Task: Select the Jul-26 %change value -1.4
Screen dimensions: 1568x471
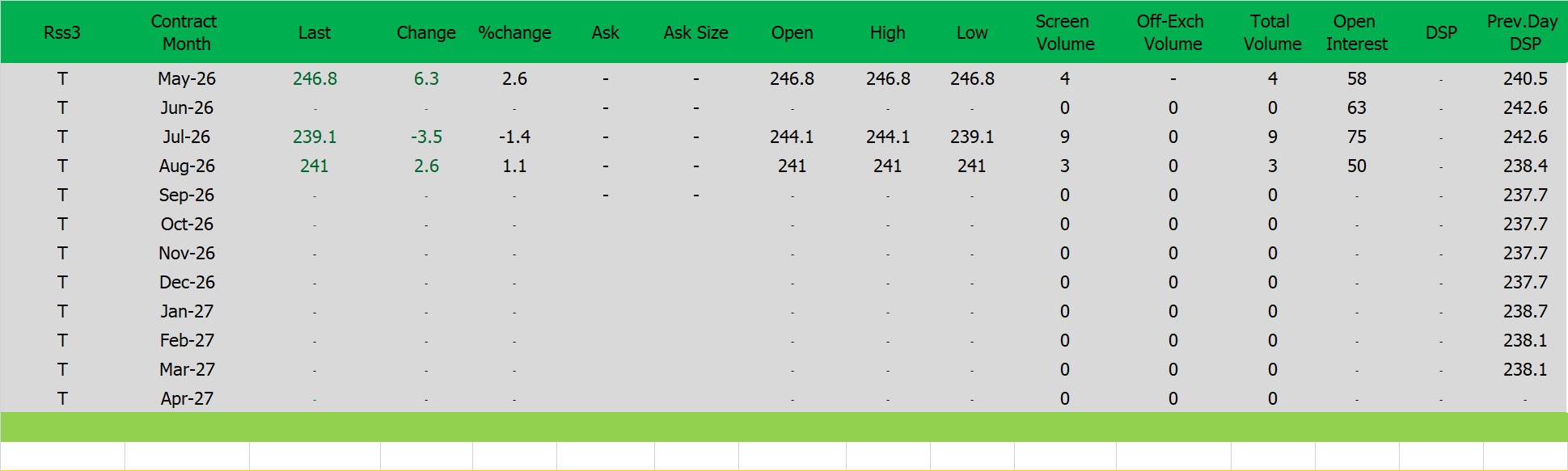Action: click(x=514, y=137)
